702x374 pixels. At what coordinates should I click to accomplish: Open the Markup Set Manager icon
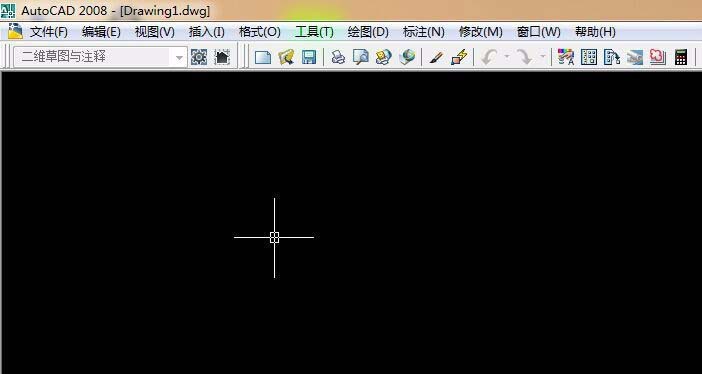[x=658, y=57]
